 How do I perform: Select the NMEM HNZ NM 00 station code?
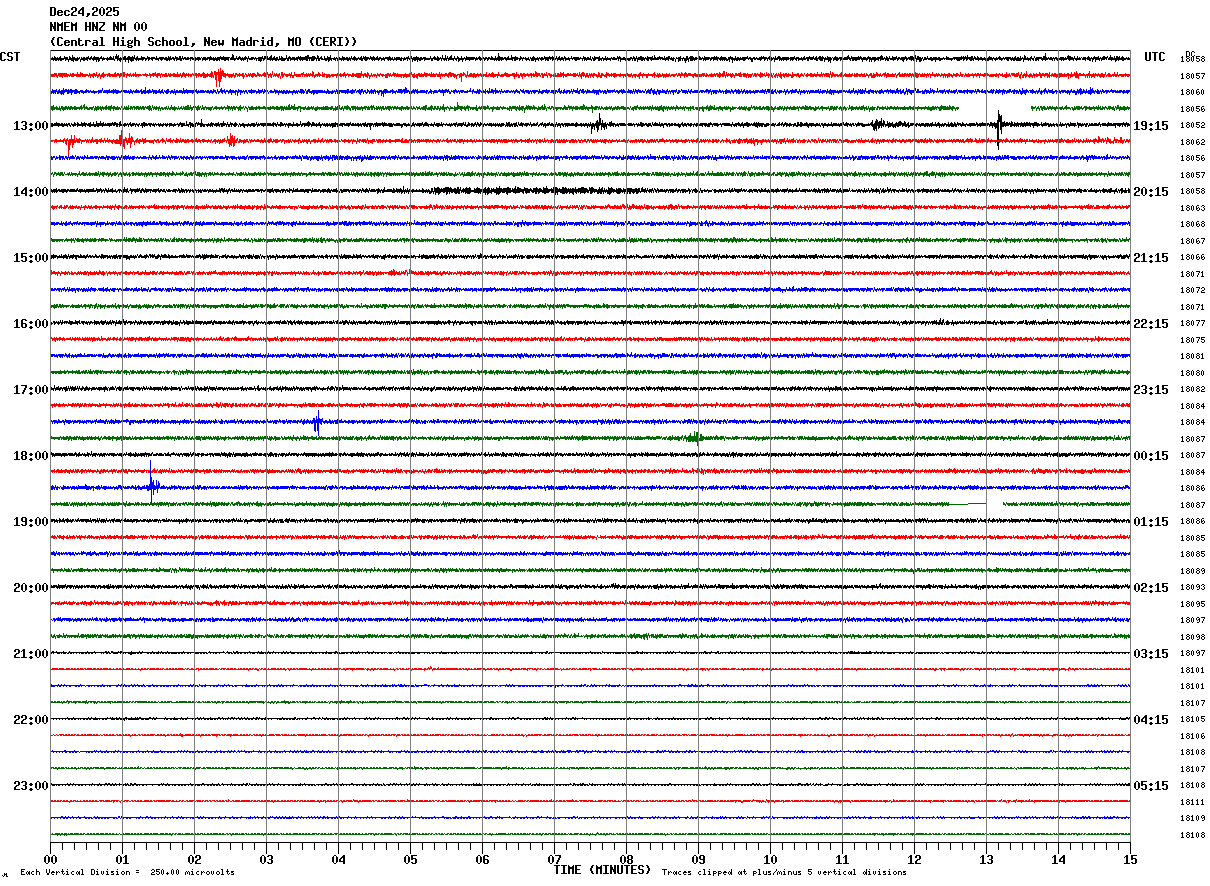click(98, 27)
